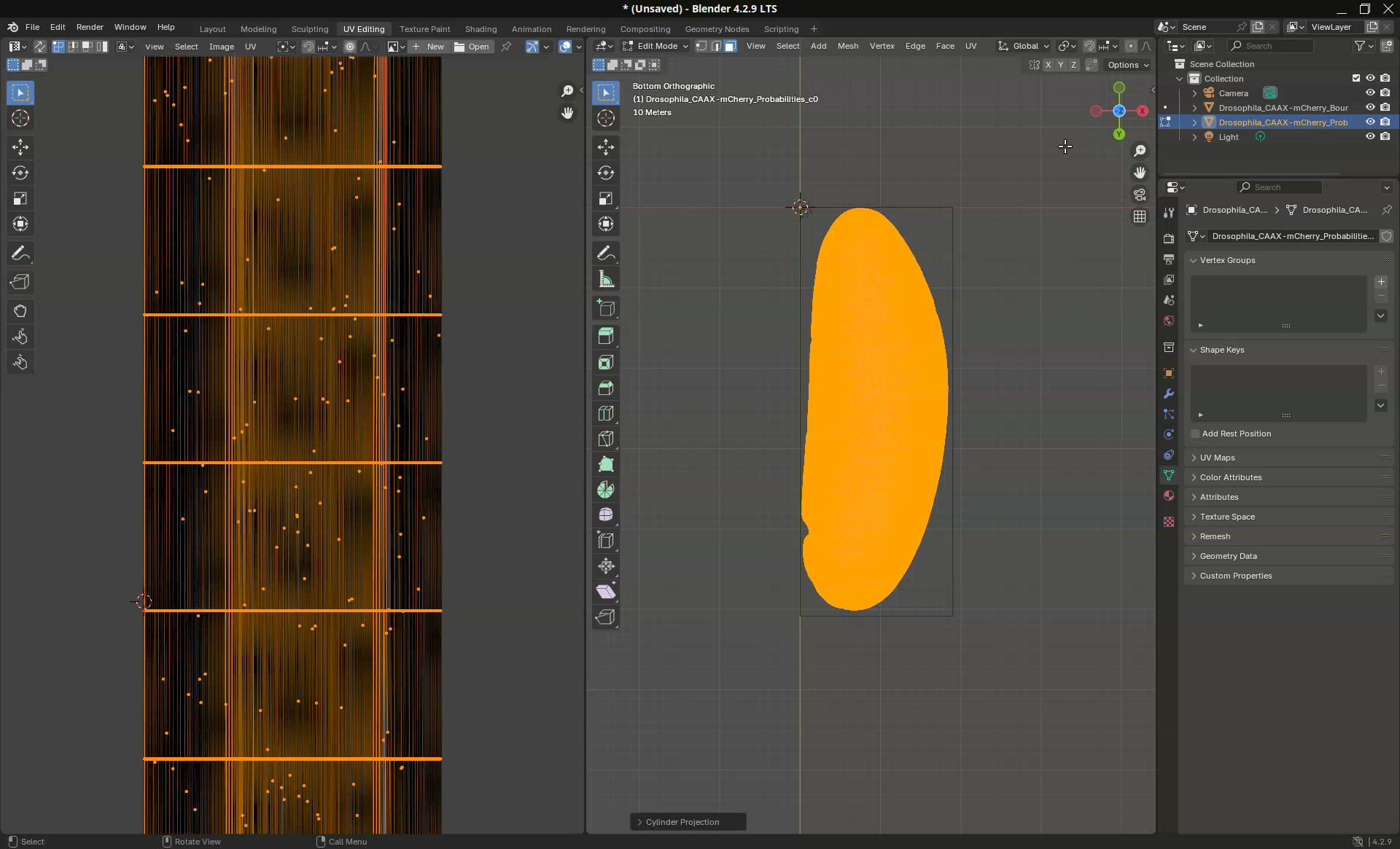Activate the Measure tool

point(605,279)
